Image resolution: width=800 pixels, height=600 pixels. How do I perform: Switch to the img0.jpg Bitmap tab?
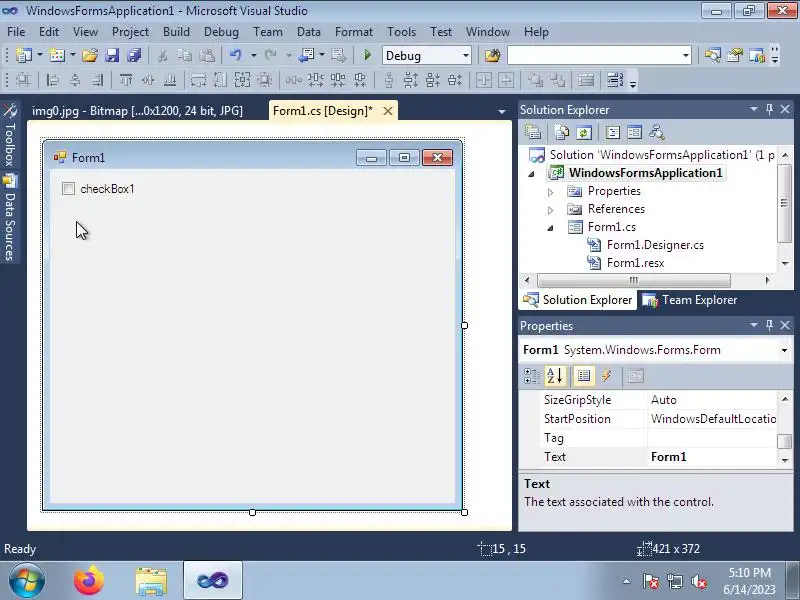[x=137, y=111]
